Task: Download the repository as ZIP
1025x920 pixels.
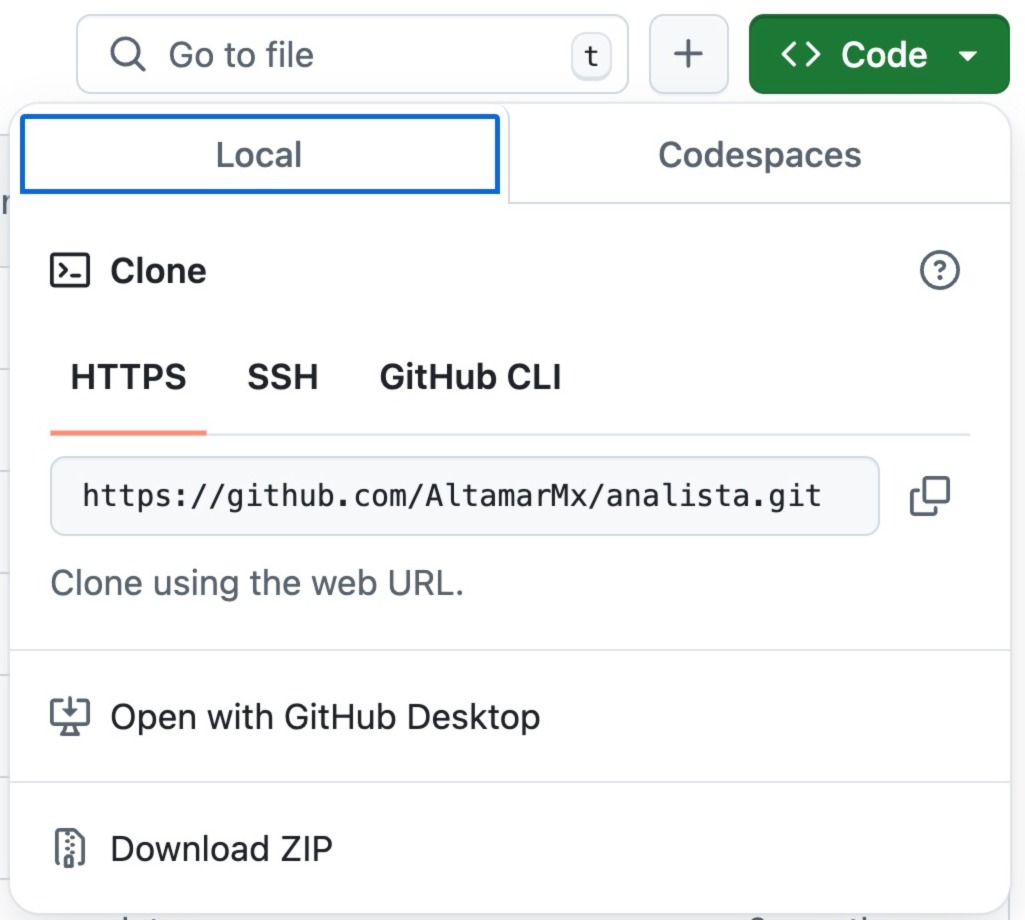Action: 221,848
